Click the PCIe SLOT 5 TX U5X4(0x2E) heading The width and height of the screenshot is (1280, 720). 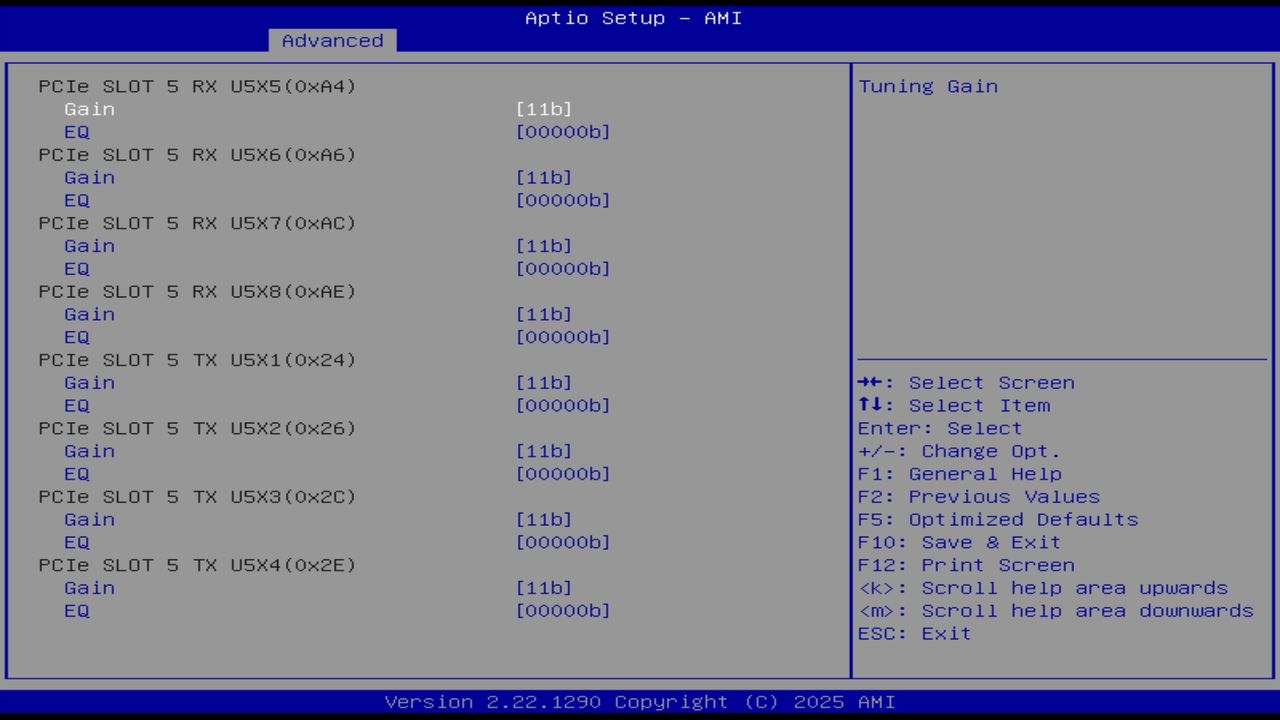click(x=198, y=566)
